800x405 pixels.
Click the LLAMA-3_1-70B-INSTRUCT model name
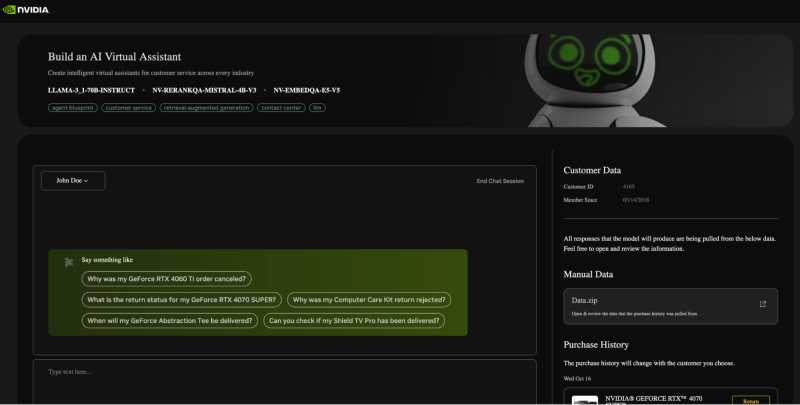[x=91, y=90]
